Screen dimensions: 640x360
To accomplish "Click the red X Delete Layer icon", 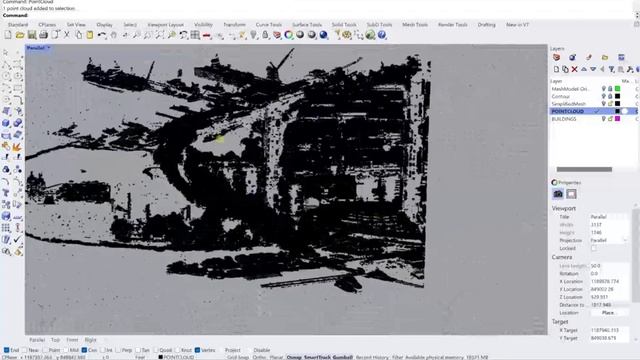I will (x=574, y=70).
